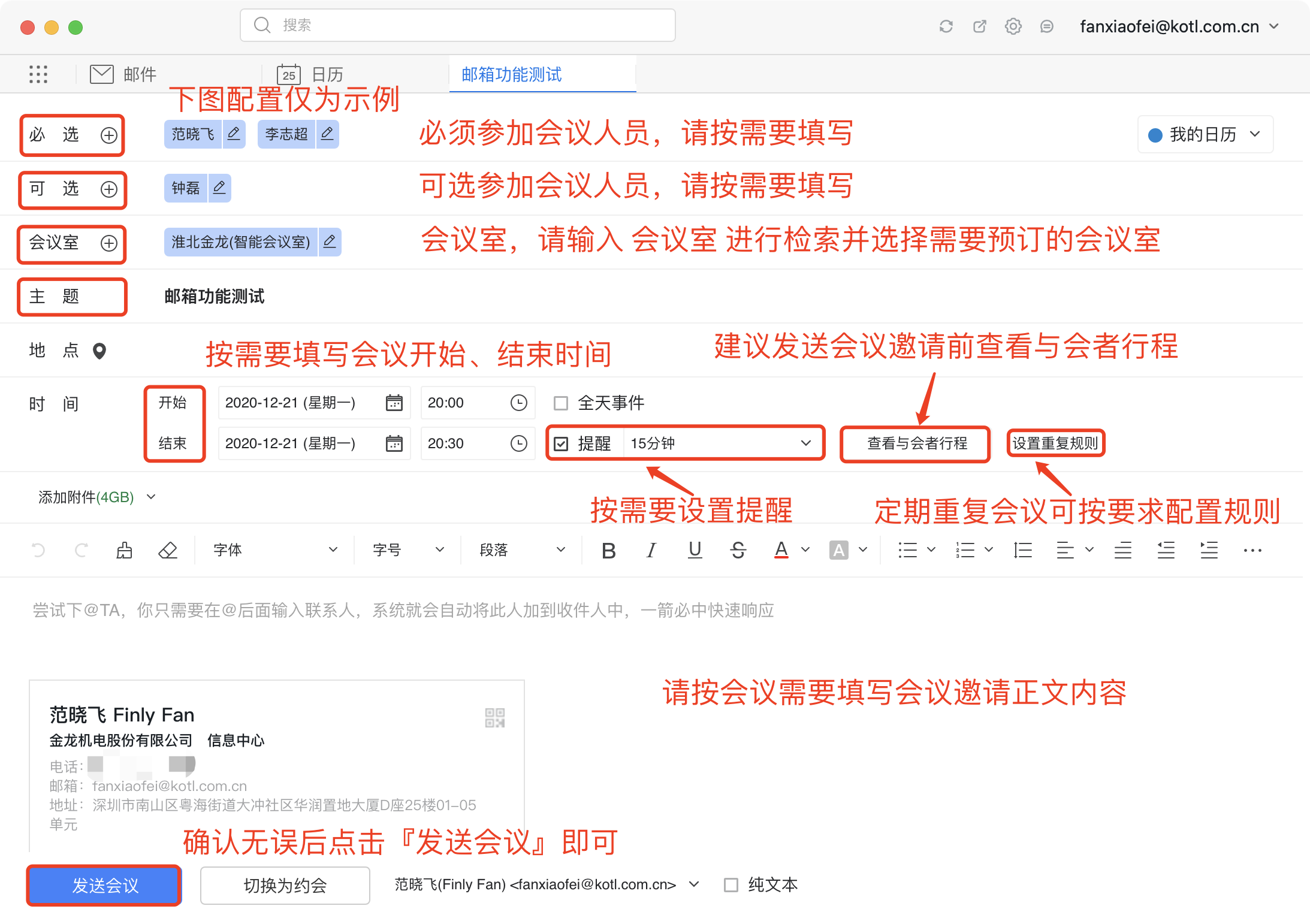The width and height of the screenshot is (1310, 924).
Task: Open the app grid launcher icon
Action: point(38,74)
